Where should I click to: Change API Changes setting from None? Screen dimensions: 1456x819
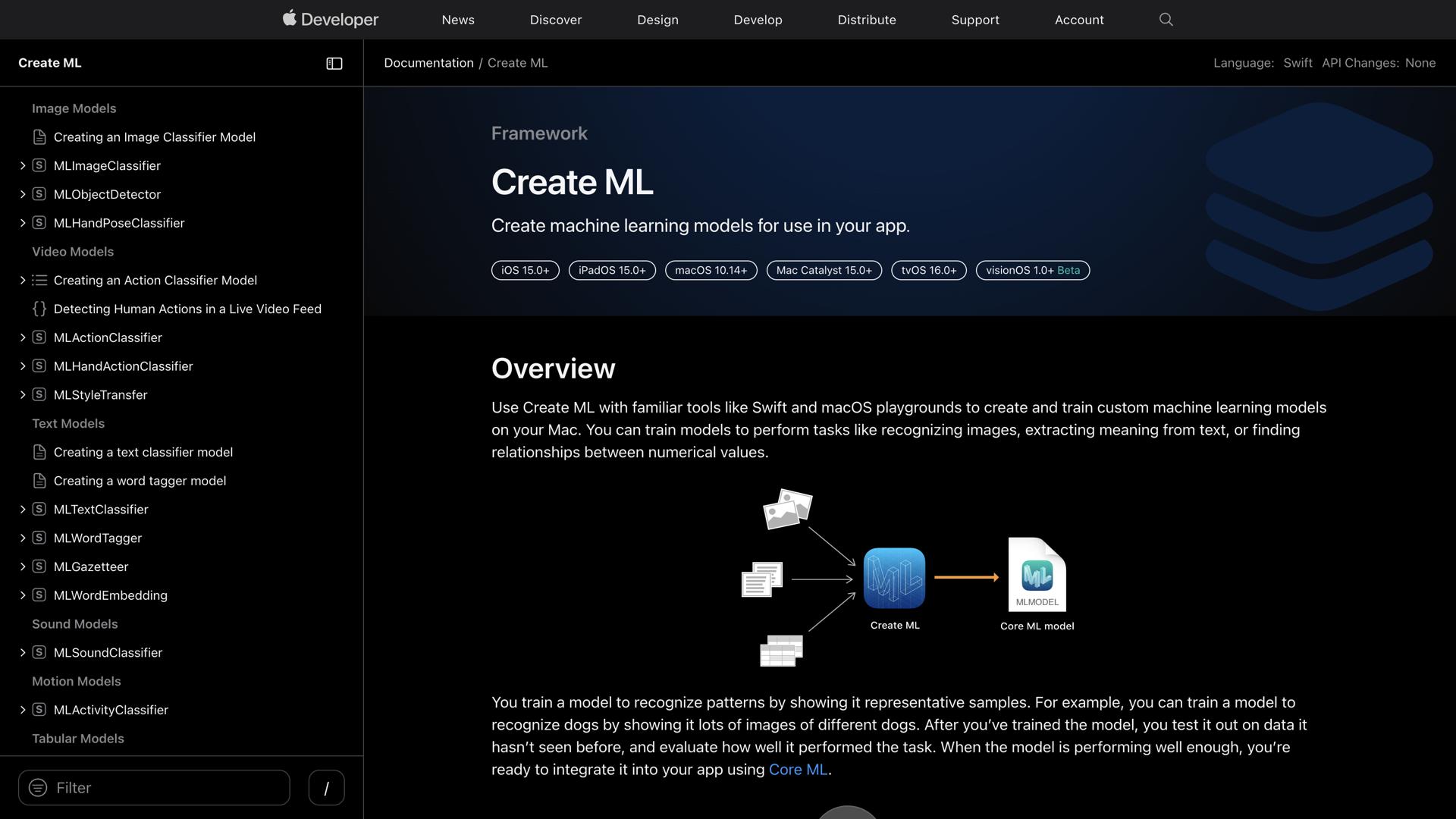coord(1420,63)
